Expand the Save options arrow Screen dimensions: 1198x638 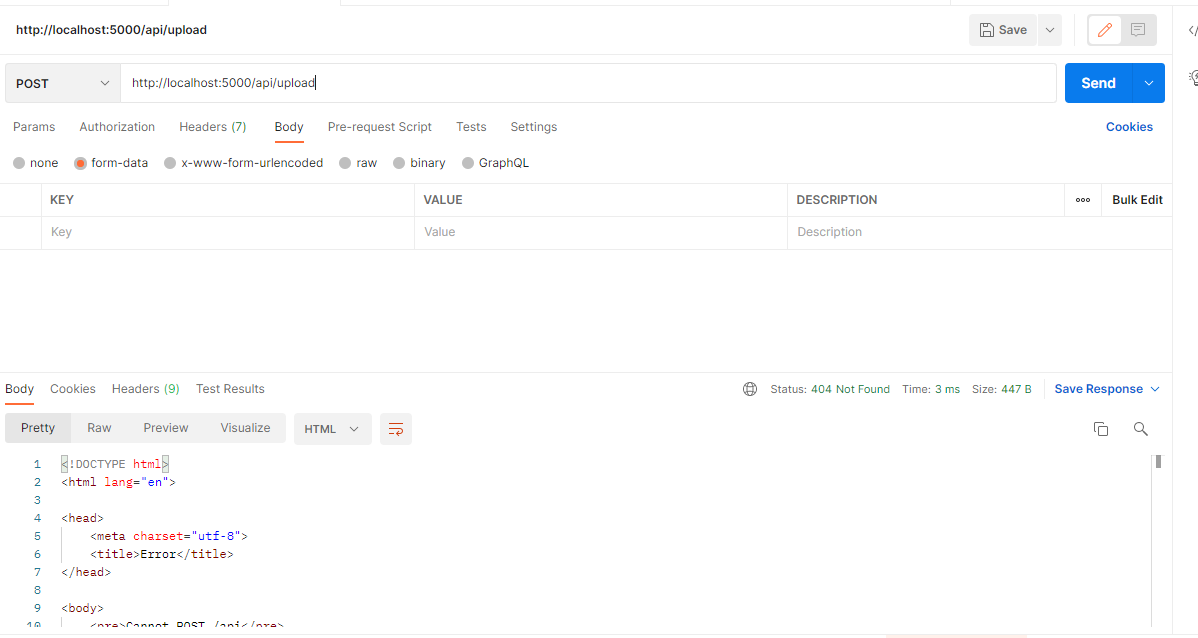1050,30
